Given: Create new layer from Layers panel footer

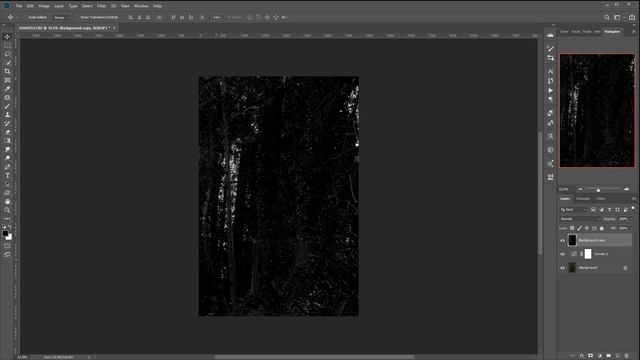Looking at the screenshot, I should click(x=618, y=356).
